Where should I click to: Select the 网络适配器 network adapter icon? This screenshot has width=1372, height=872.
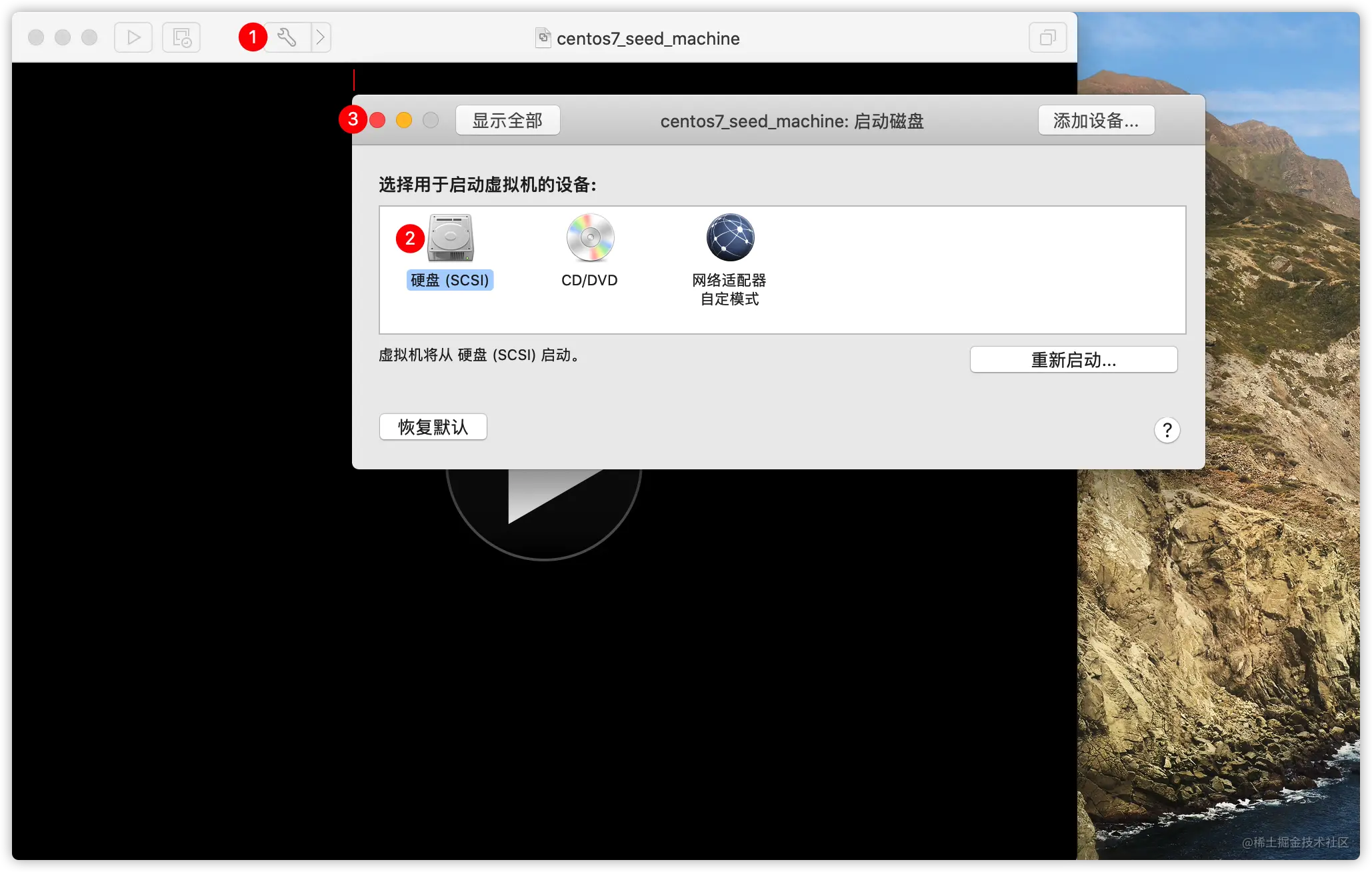pyautogui.click(x=730, y=238)
